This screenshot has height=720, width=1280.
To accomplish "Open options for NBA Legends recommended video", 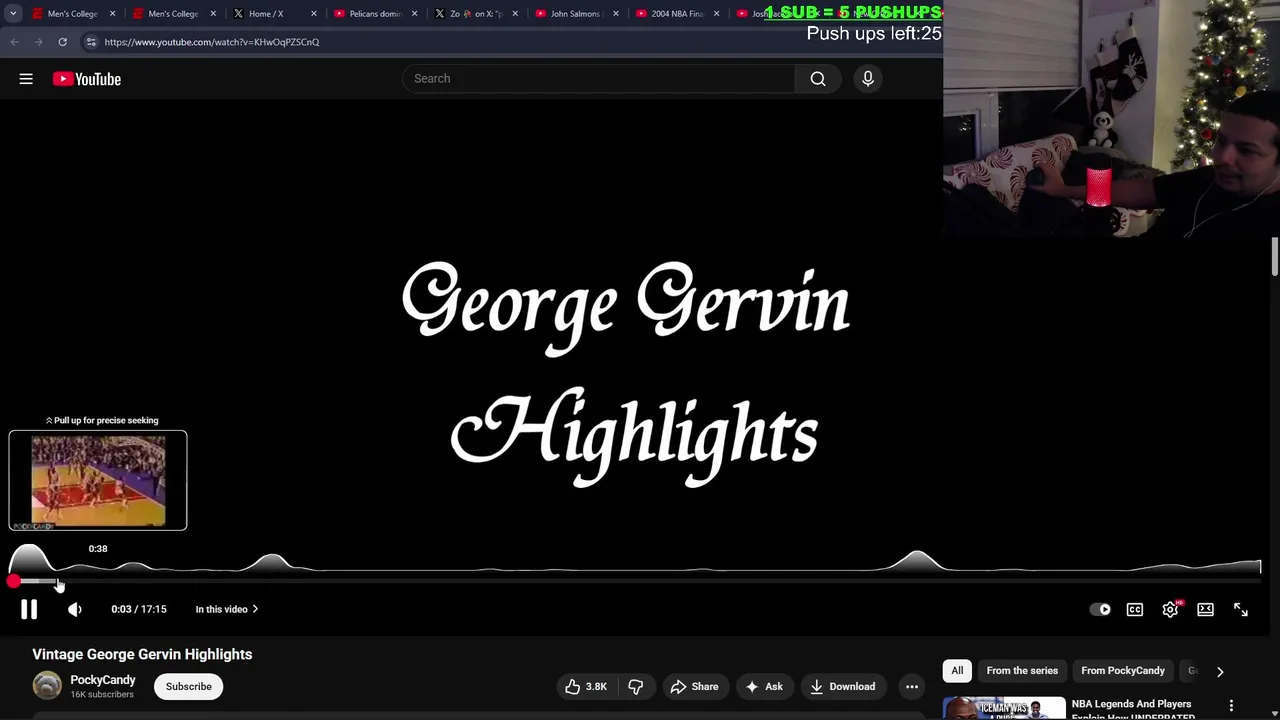I will coord(1231,706).
